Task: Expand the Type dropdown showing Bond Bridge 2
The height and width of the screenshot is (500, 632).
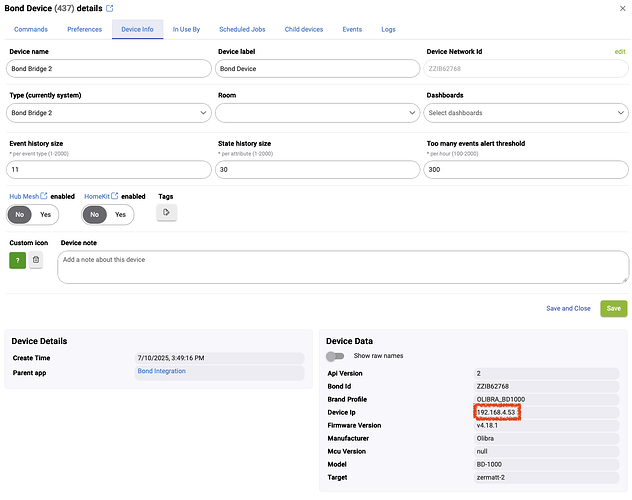Action: tap(108, 113)
